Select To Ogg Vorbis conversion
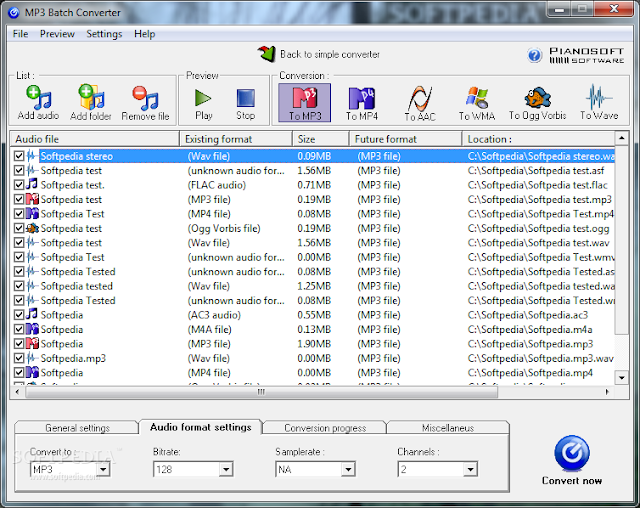640x508 pixels. coord(538,103)
